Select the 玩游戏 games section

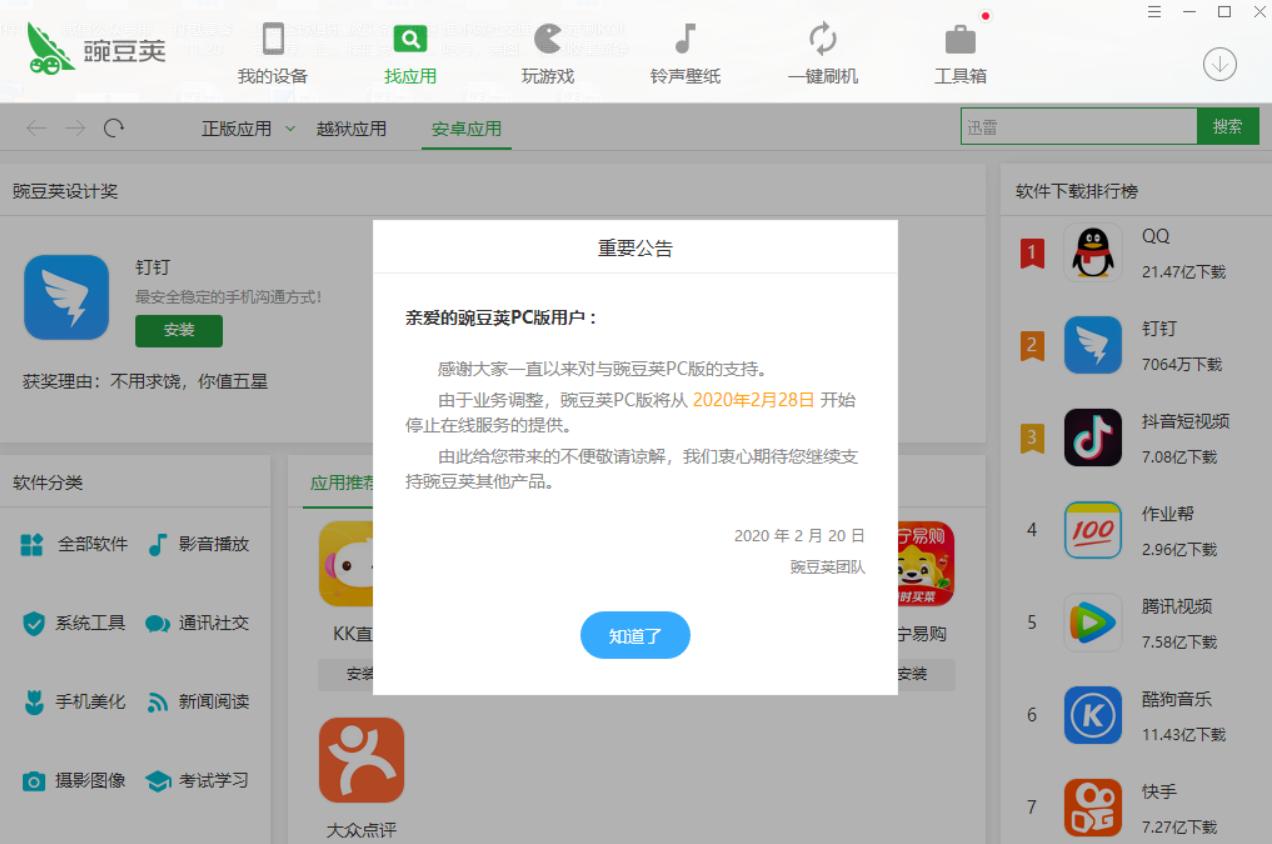(x=548, y=50)
